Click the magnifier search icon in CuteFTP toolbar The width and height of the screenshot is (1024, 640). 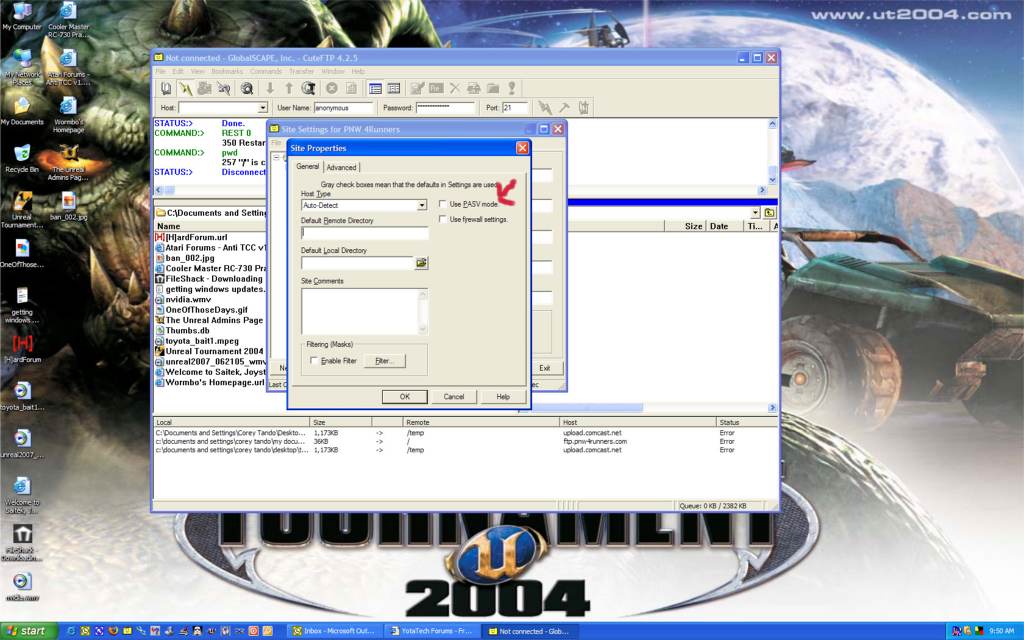coord(247,88)
